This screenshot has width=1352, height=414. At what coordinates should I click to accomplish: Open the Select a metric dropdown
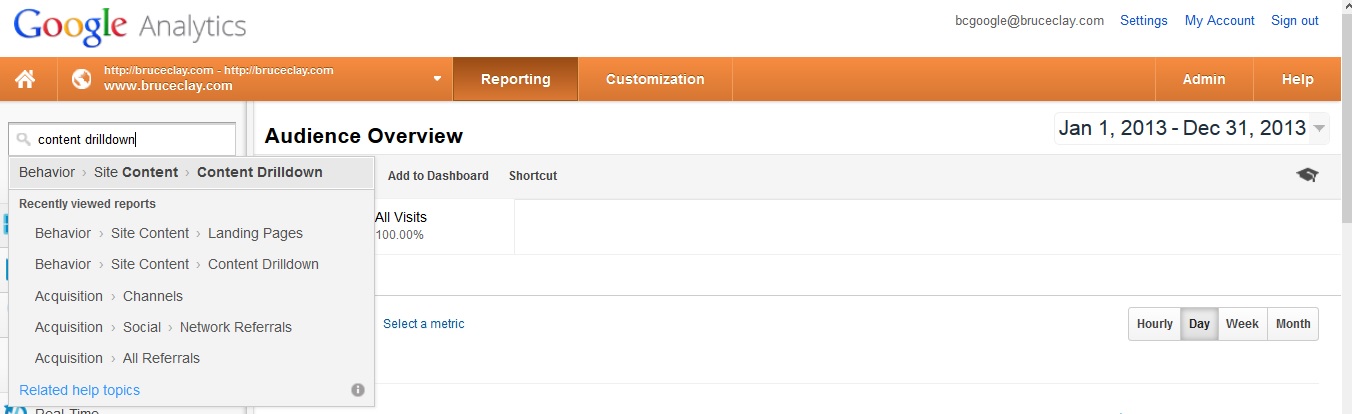pos(424,324)
